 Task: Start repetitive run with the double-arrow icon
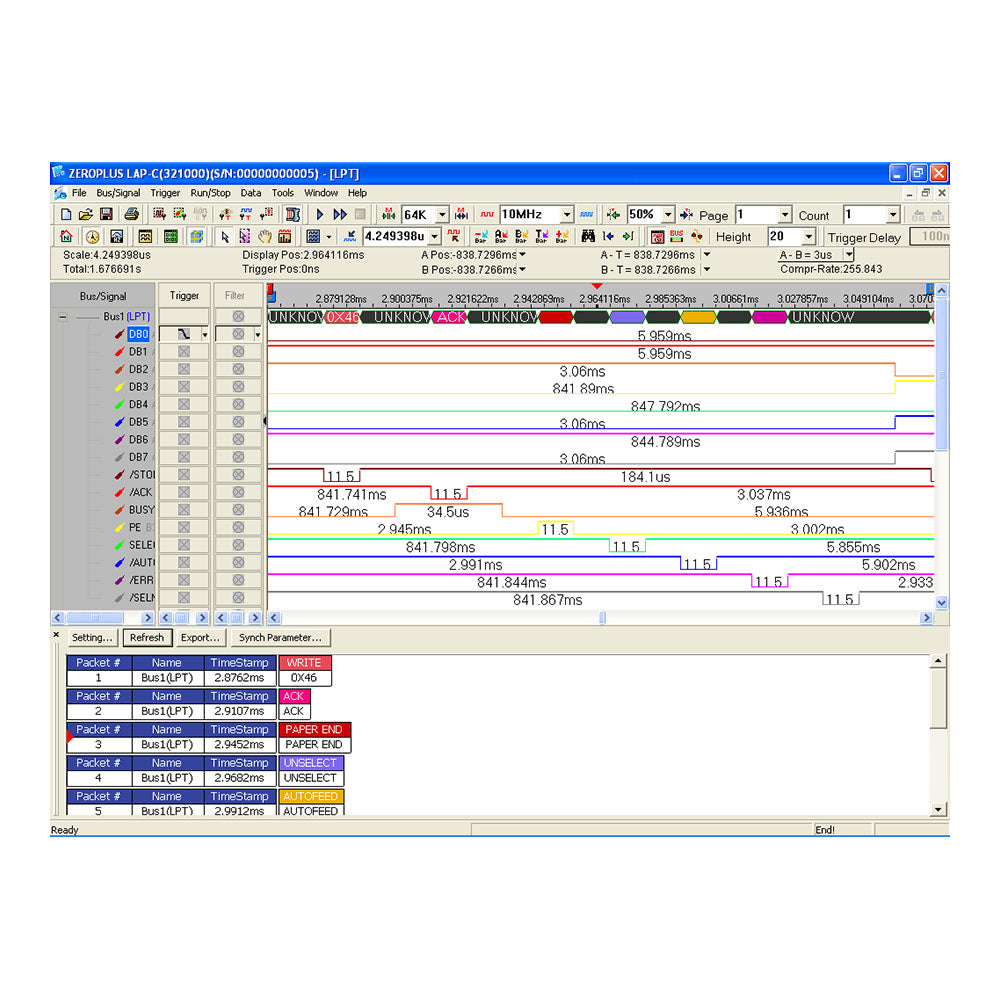[x=340, y=215]
